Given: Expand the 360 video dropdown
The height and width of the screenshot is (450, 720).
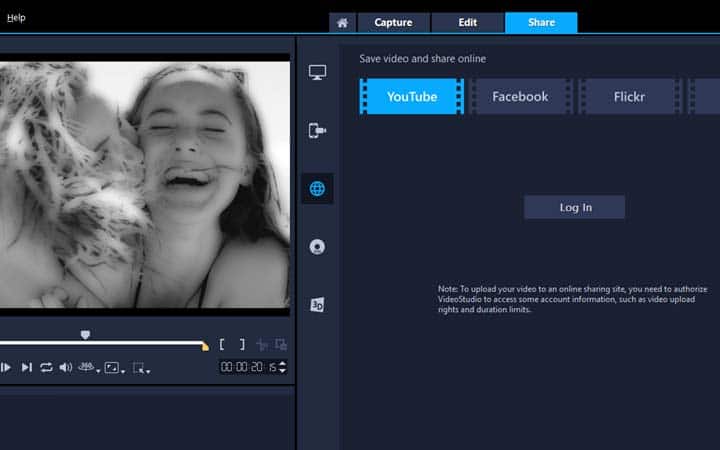Looking at the screenshot, I should coord(89,368).
